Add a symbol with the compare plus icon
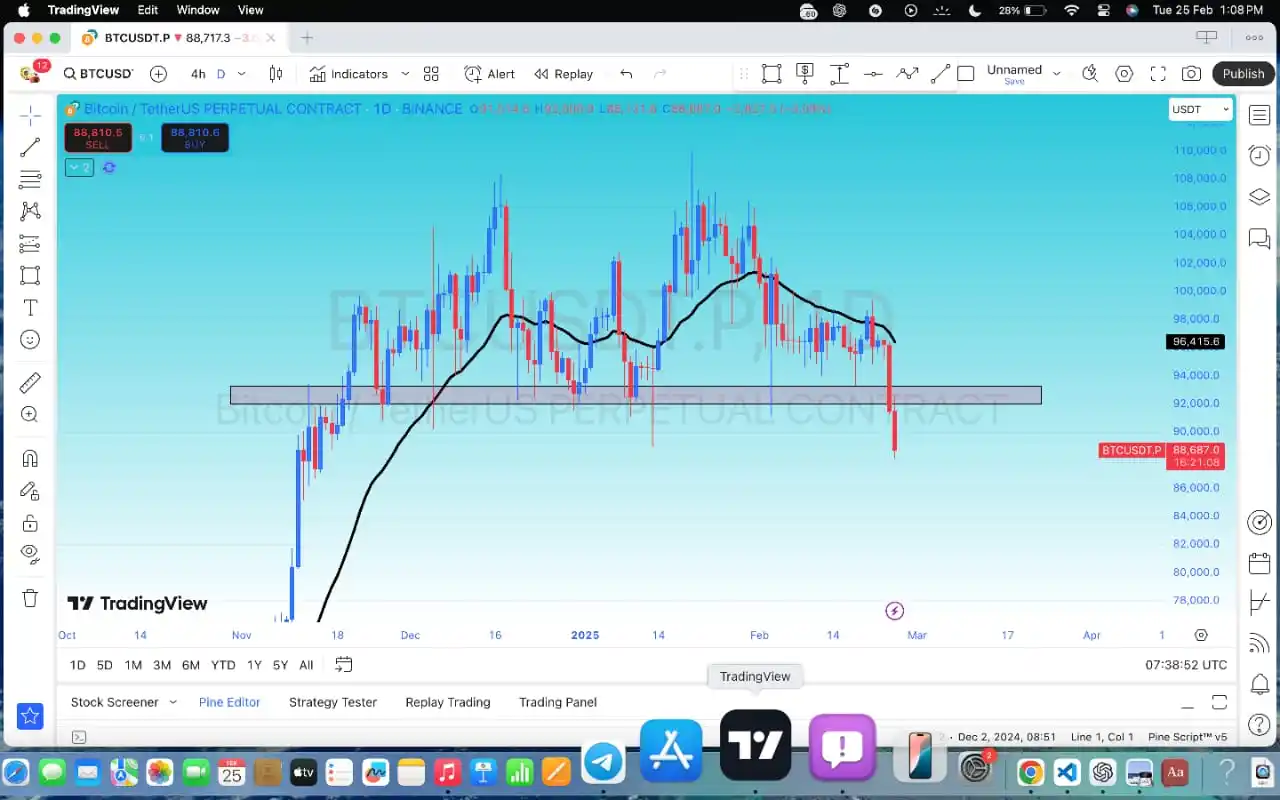The width and height of the screenshot is (1280, 800). click(158, 74)
